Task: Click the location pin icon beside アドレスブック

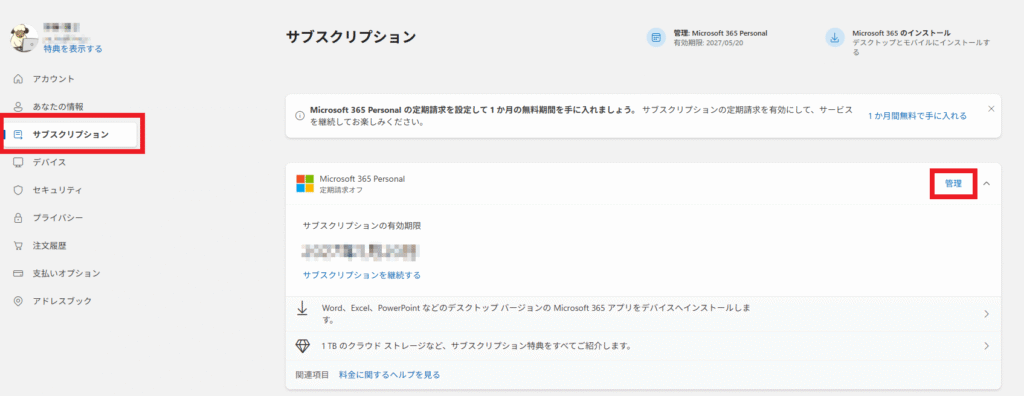Action: (18, 301)
